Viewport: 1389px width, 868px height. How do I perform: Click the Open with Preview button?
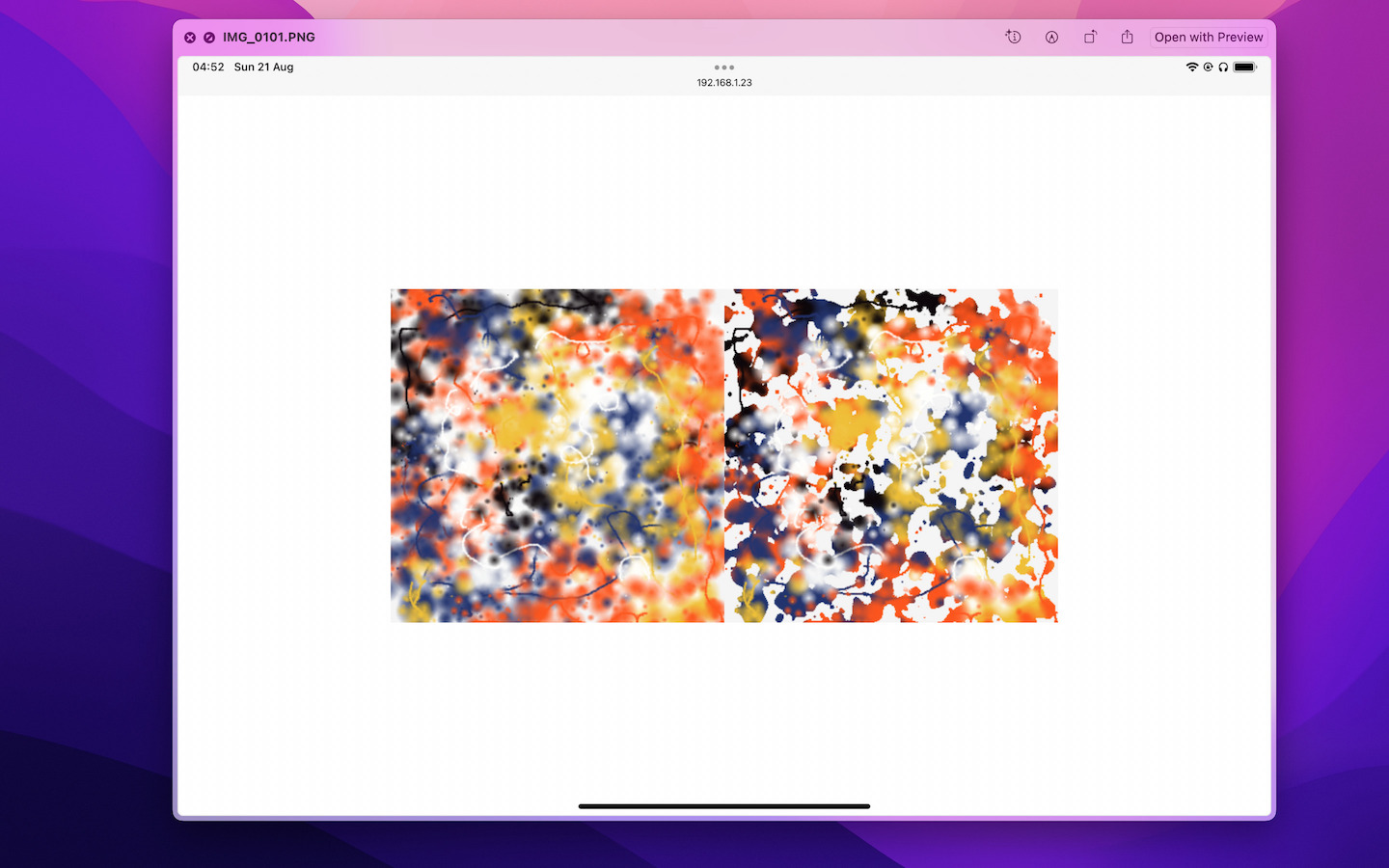click(1209, 37)
